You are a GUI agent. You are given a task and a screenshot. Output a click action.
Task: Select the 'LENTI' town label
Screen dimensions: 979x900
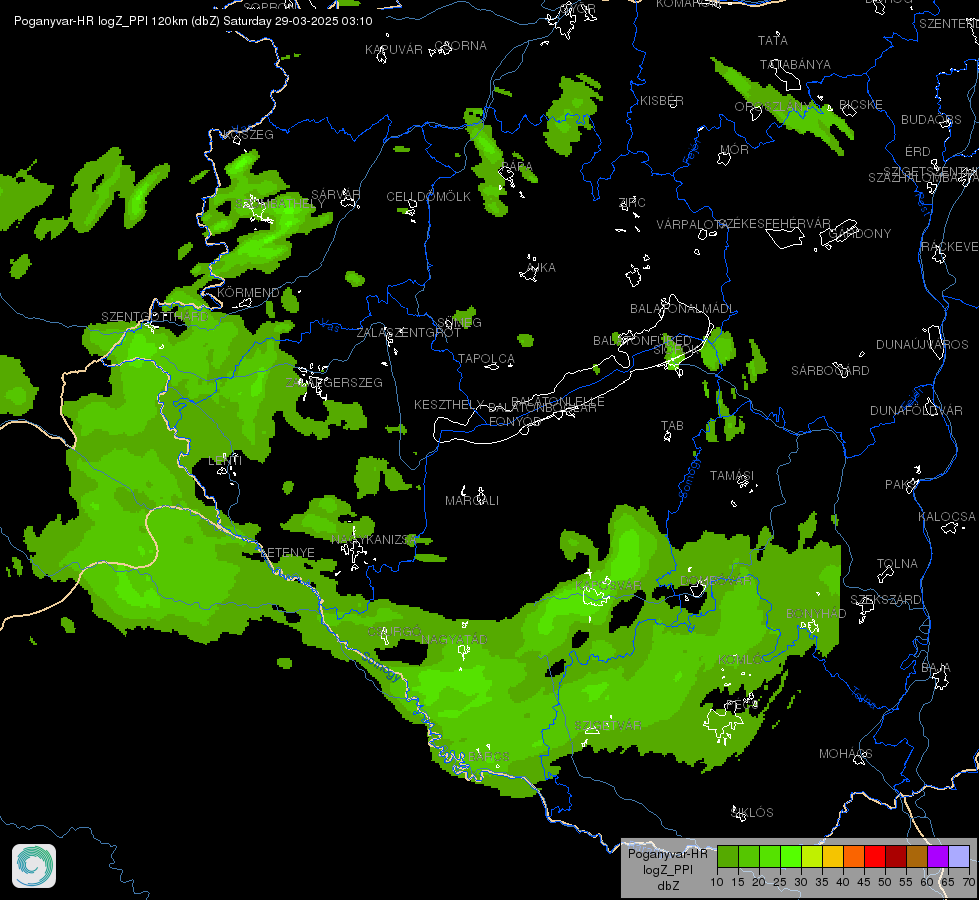[225, 461]
